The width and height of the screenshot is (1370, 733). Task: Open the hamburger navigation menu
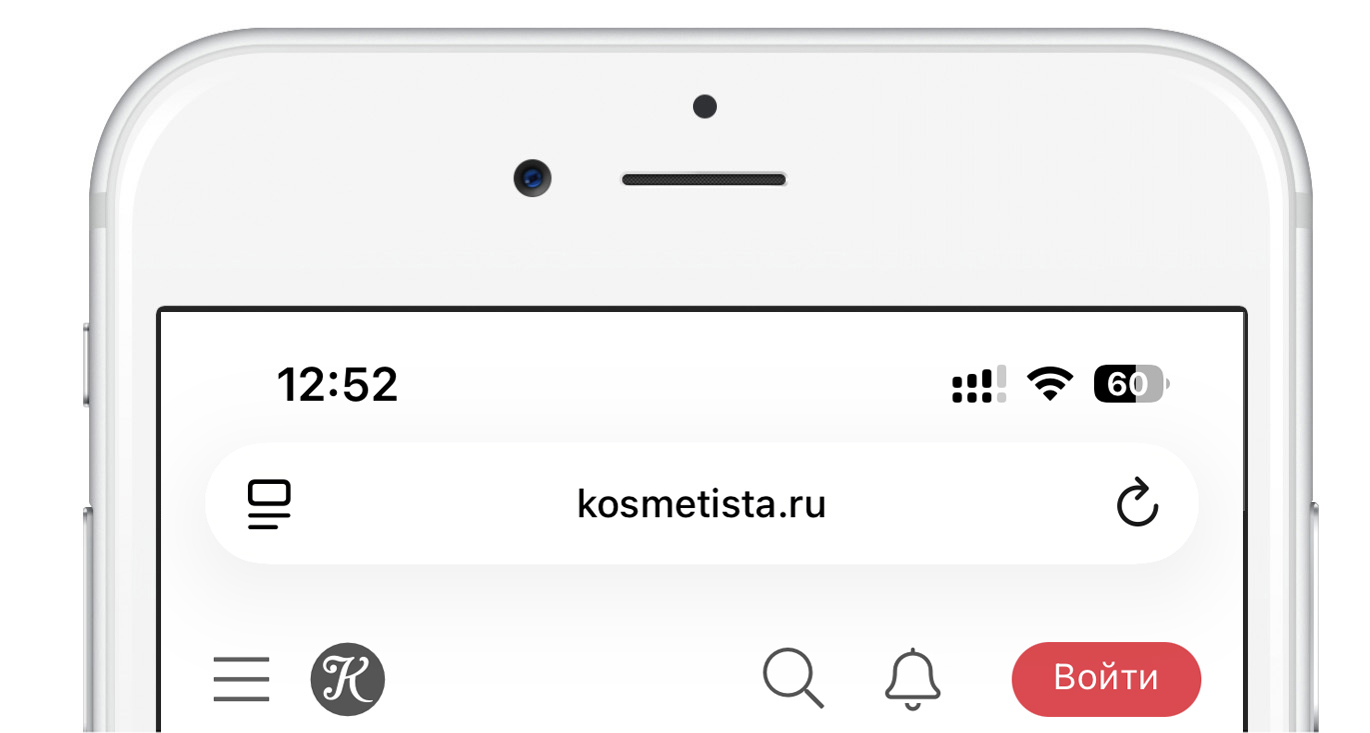pos(241,679)
